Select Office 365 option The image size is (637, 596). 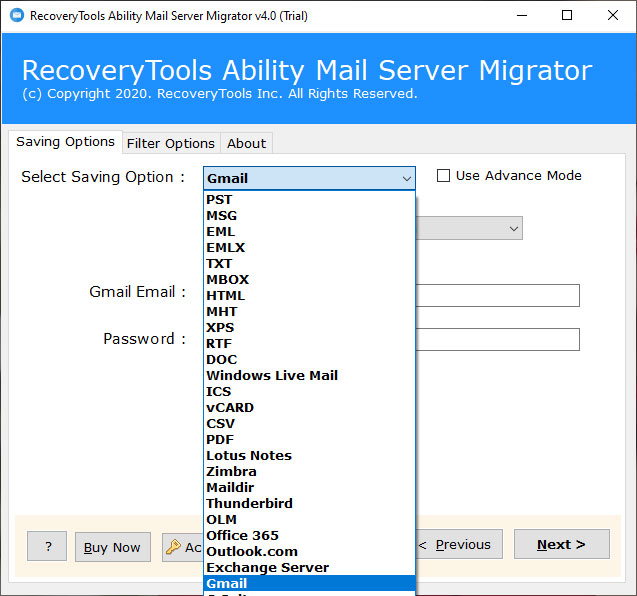click(309, 535)
